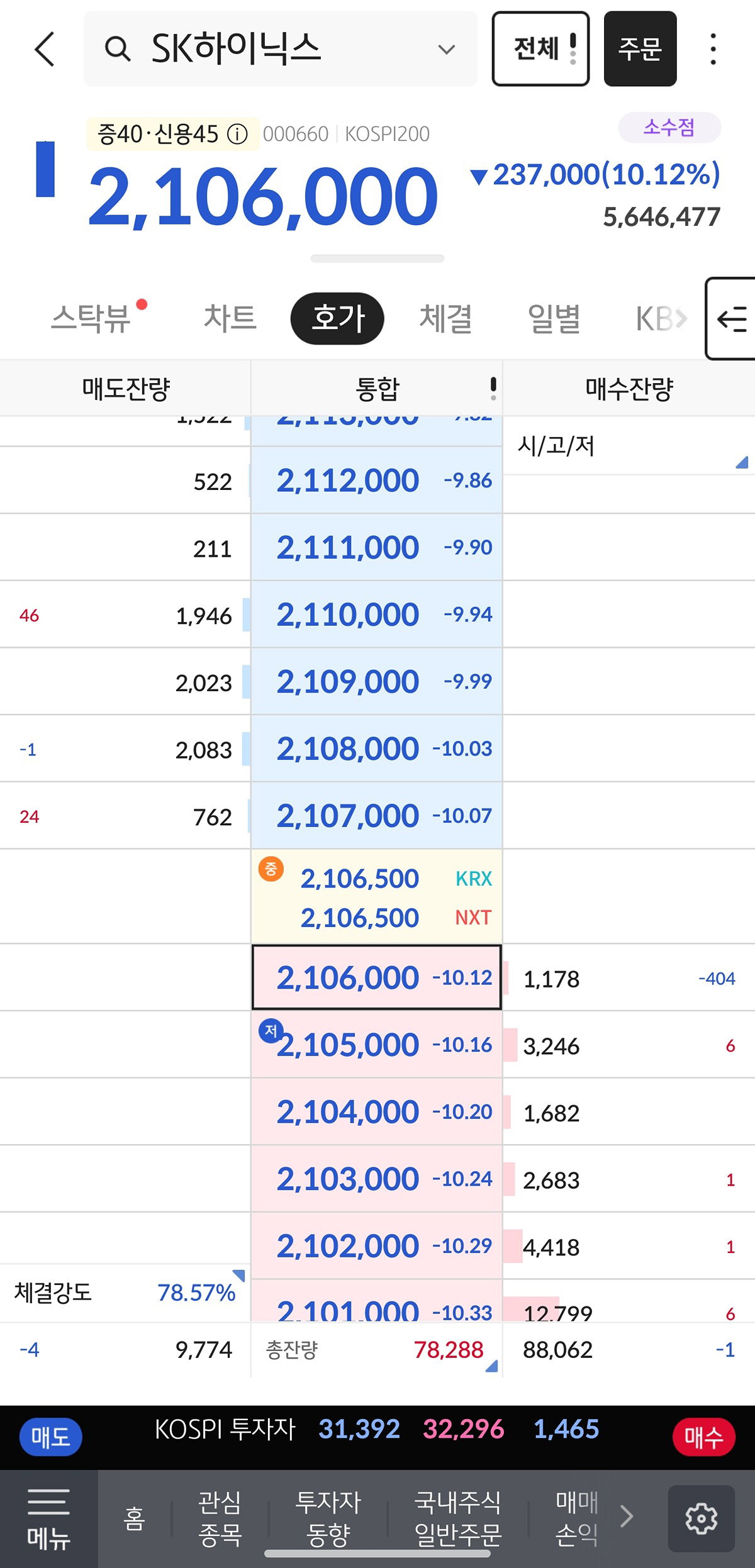This screenshot has width=755, height=1568.
Task: Toggle the 통합 exchange view header
Action: [x=377, y=388]
